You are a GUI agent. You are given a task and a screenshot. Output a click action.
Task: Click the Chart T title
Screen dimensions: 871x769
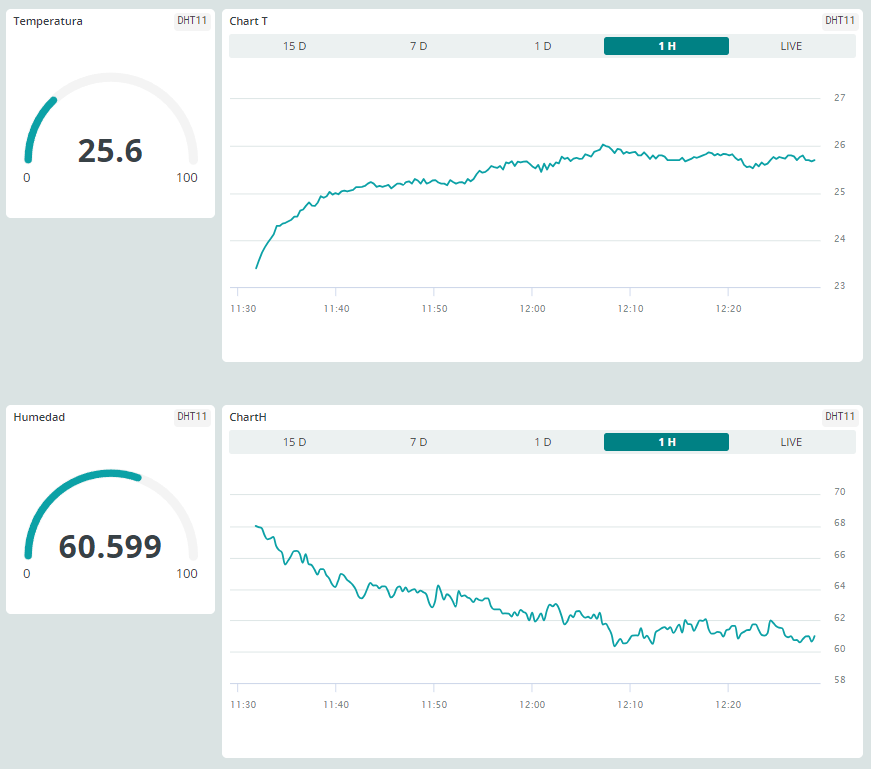pyautogui.click(x=248, y=21)
